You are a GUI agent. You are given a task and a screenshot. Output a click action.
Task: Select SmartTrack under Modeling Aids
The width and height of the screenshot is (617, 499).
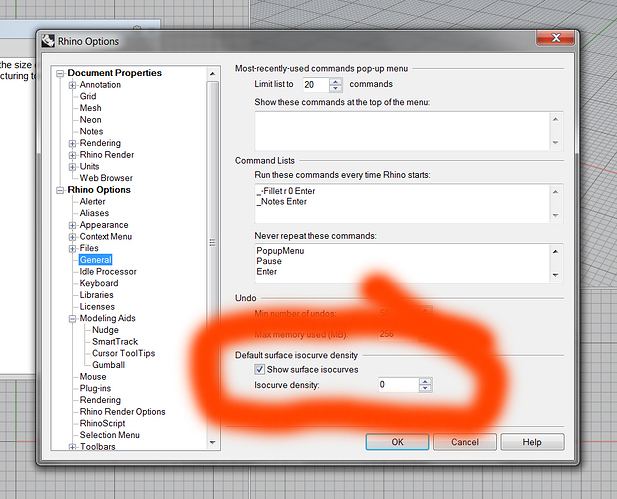click(x=115, y=342)
